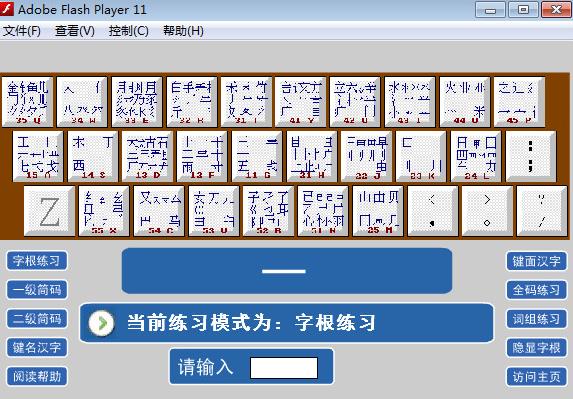Open the 查看(V) menu
The width and height of the screenshot is (573, 399).
tap(75, 31)
